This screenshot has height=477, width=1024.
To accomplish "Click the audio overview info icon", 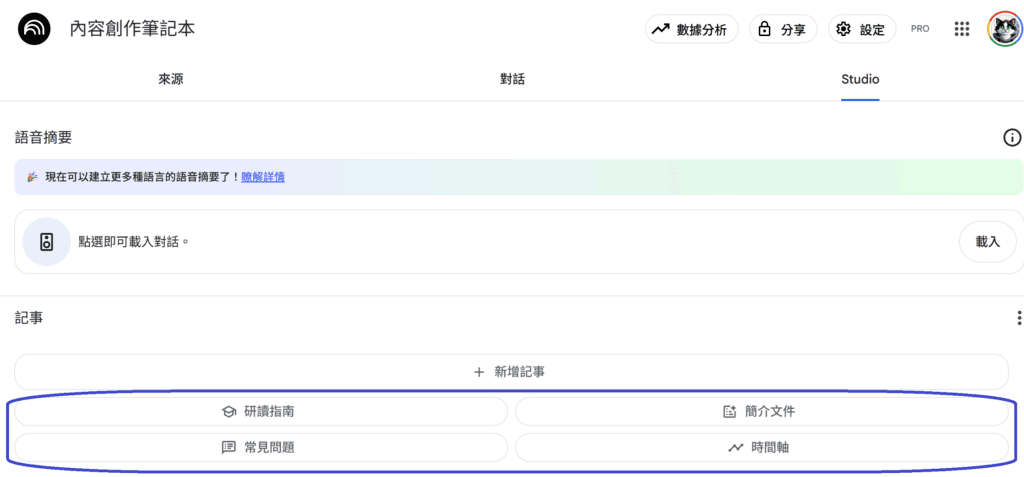I will click(x=1012, y=138).
